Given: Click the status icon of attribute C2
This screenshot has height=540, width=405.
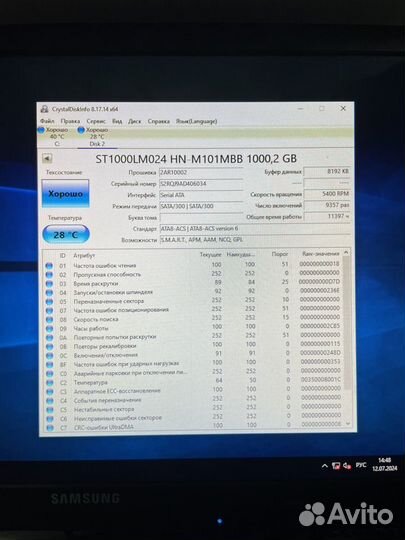Looking at the screenshot, I should (x=50, y=383).
